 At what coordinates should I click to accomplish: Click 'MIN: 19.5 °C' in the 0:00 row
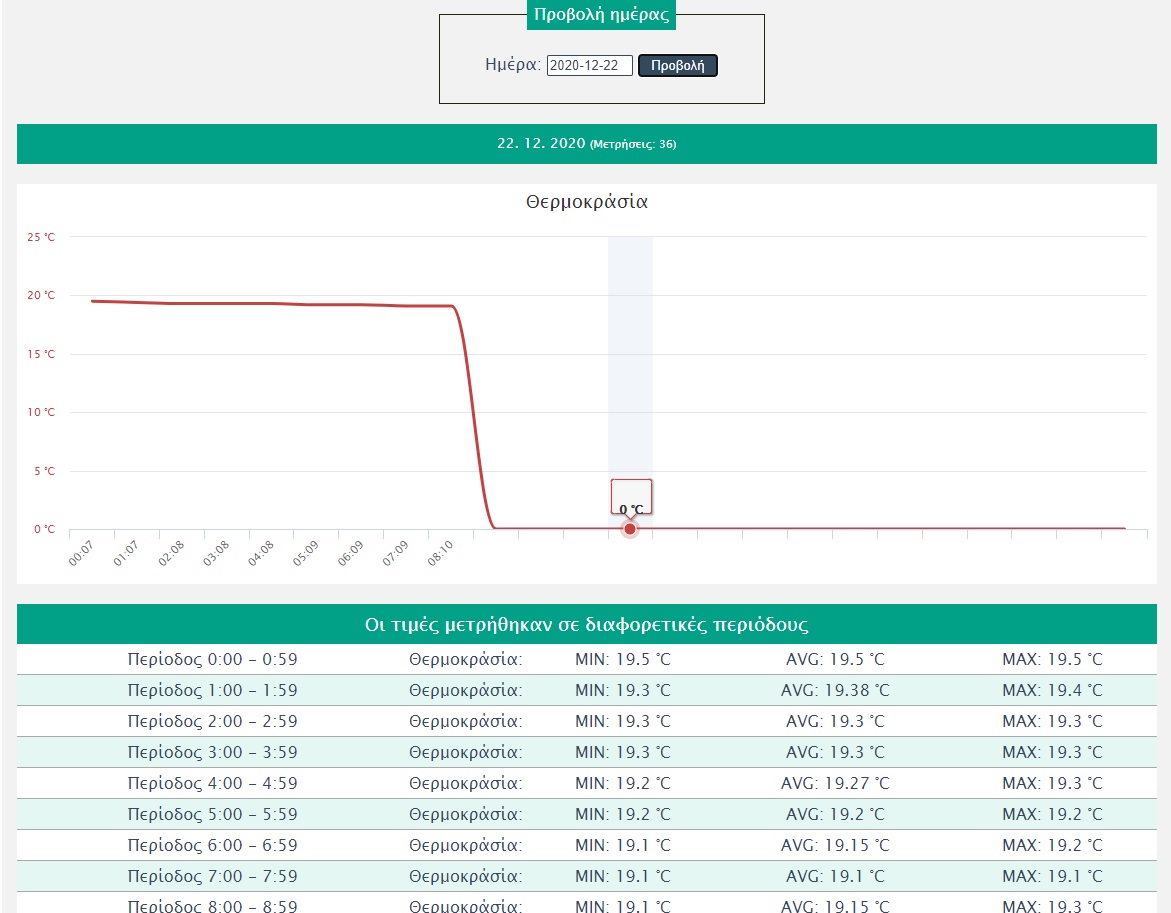(x=623, y=659)
